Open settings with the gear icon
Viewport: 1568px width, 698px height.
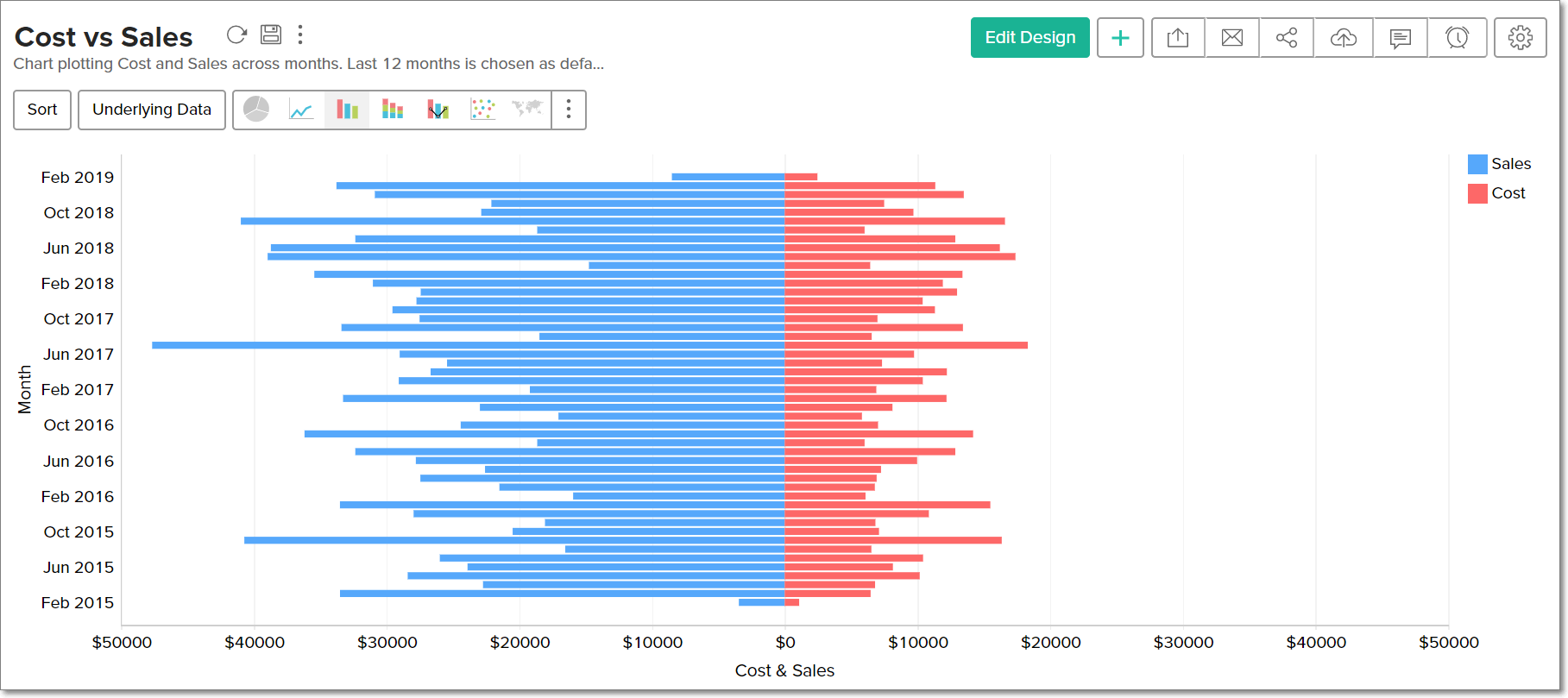pyautogui.click(x=1521, y=38)
